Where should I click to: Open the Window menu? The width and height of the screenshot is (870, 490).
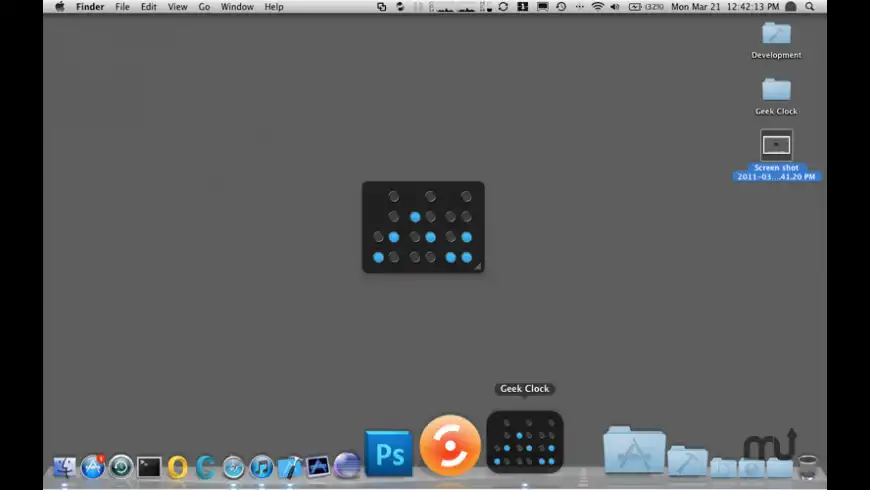click(x=237, y=7)
